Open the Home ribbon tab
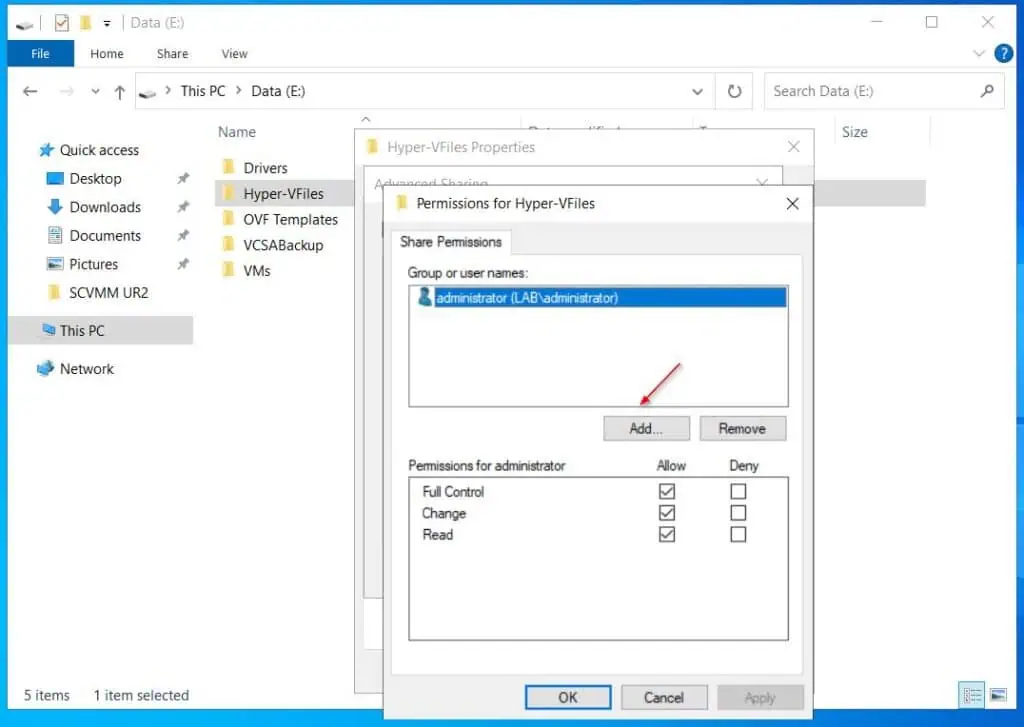This screenshot has width=1024, height=727. (x=107, y=54)
